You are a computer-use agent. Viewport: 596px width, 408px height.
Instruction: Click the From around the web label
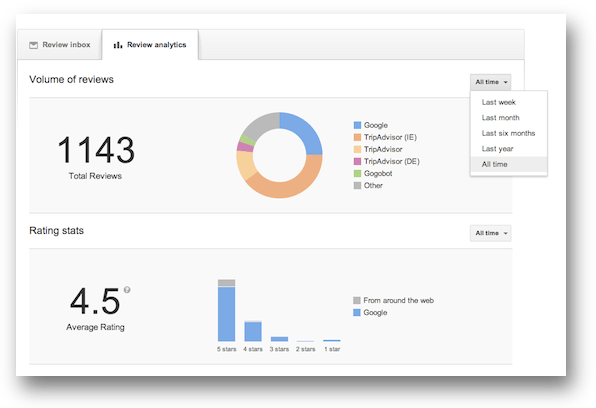coord(398,300)
